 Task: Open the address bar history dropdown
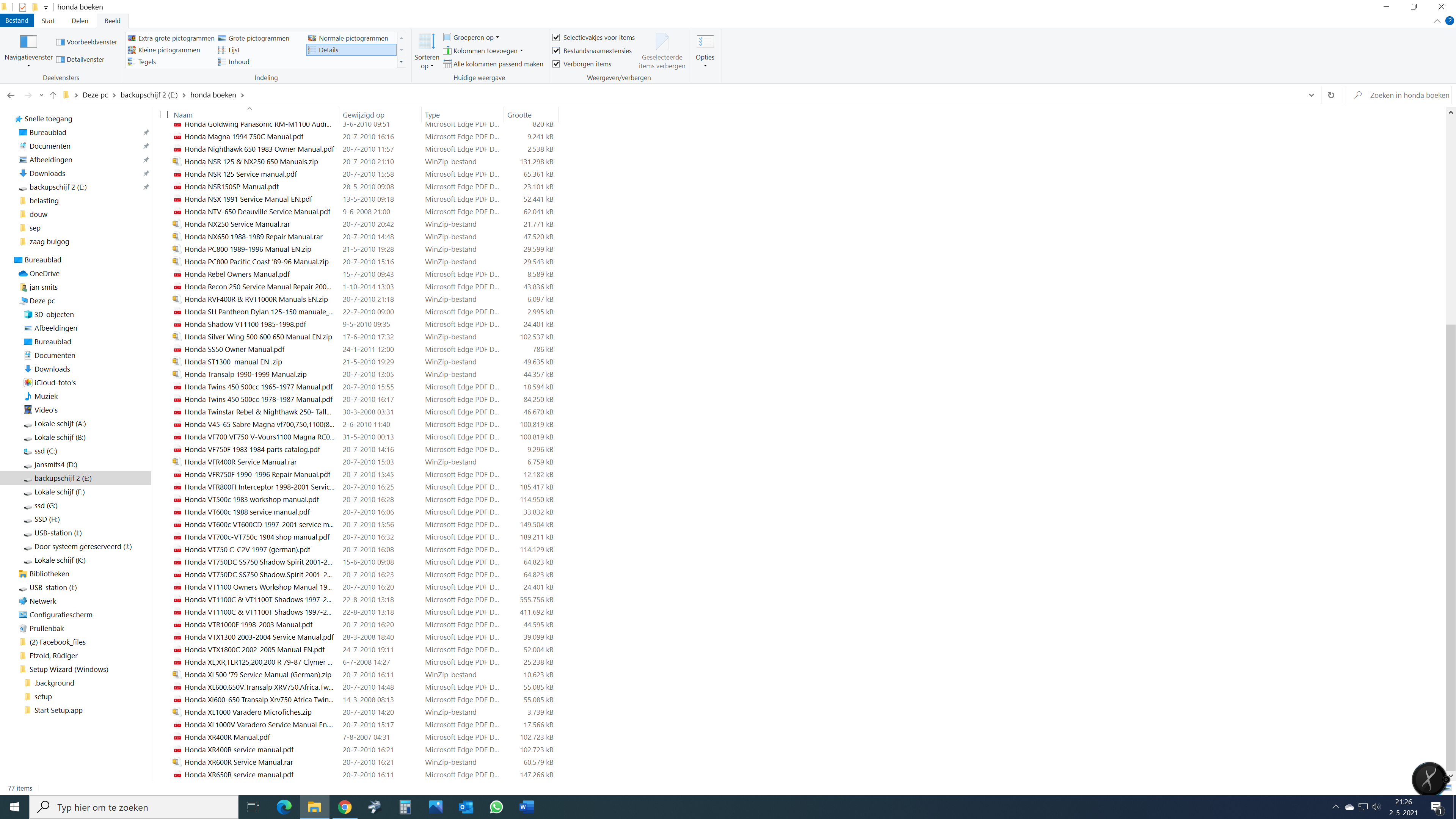(x=1311, y=95)
